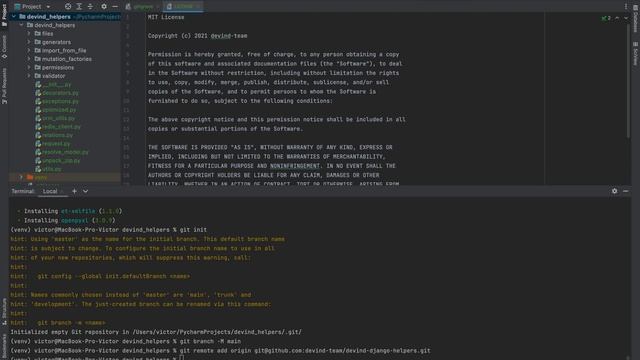Switch to the LICENSE editor tab
The image size is (640, 360).
(183, 7)
